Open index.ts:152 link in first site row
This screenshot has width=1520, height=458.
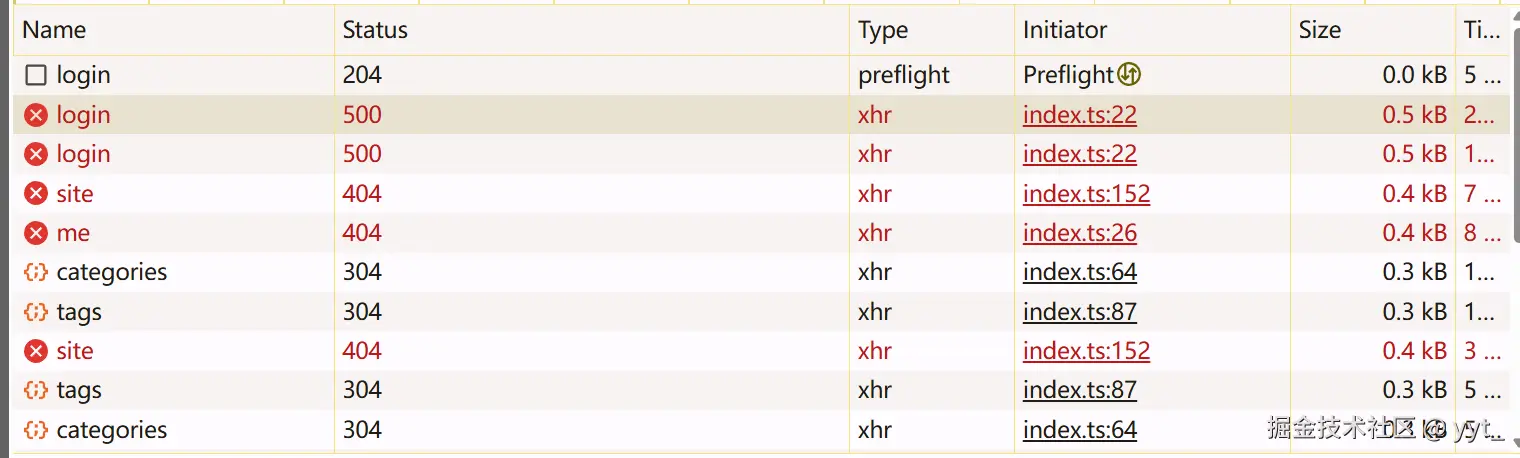coord(1086,194)
